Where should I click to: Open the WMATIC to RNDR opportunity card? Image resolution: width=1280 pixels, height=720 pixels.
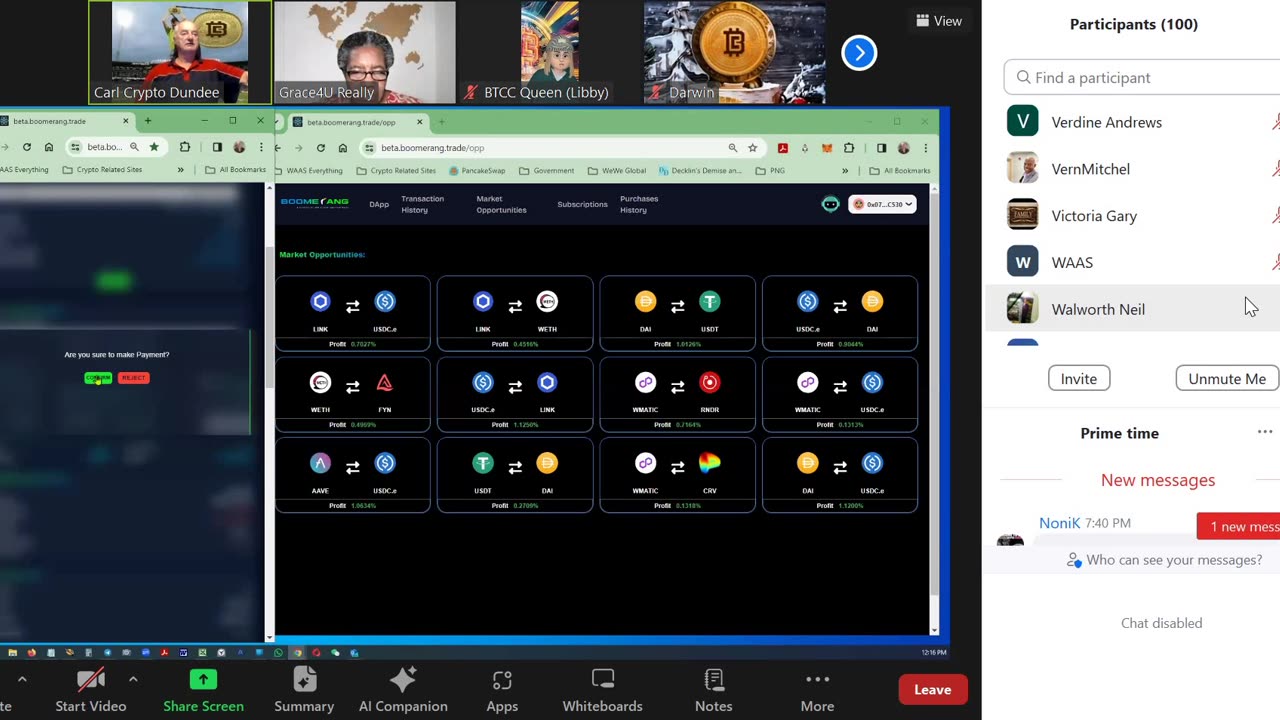click(x=677, y=394)
